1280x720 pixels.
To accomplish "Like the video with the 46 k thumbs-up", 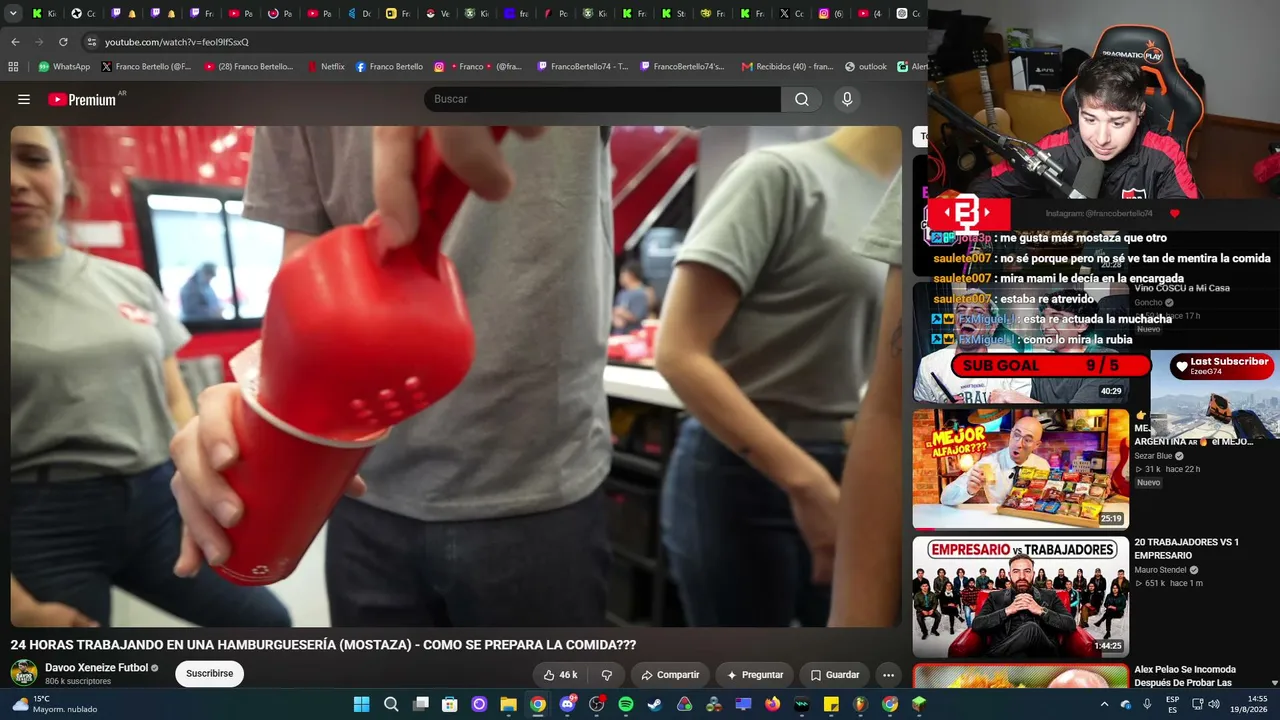I will (x=560, y=675).
